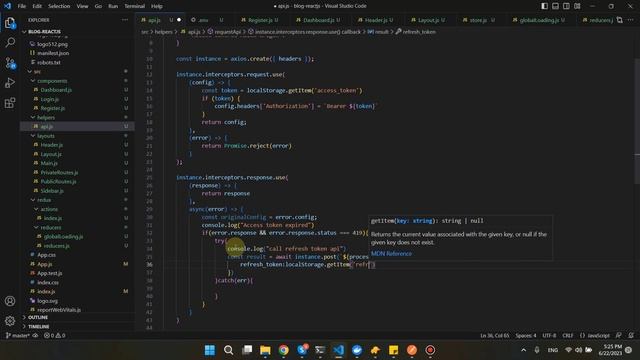Open App.css in the explorer
640x360 pixels.
[x=78, y=255]
